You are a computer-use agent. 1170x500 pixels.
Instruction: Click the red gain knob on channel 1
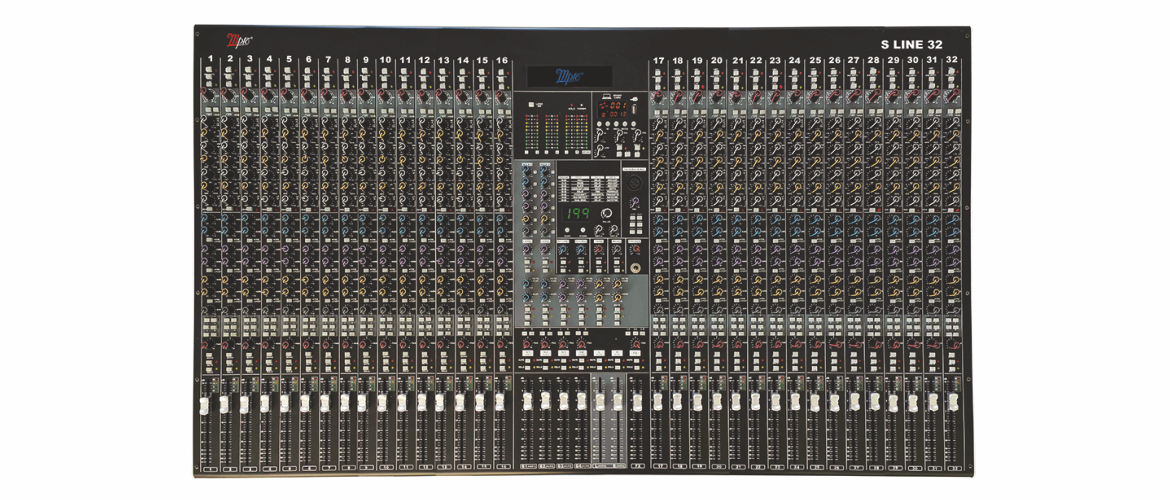point(207,93)
